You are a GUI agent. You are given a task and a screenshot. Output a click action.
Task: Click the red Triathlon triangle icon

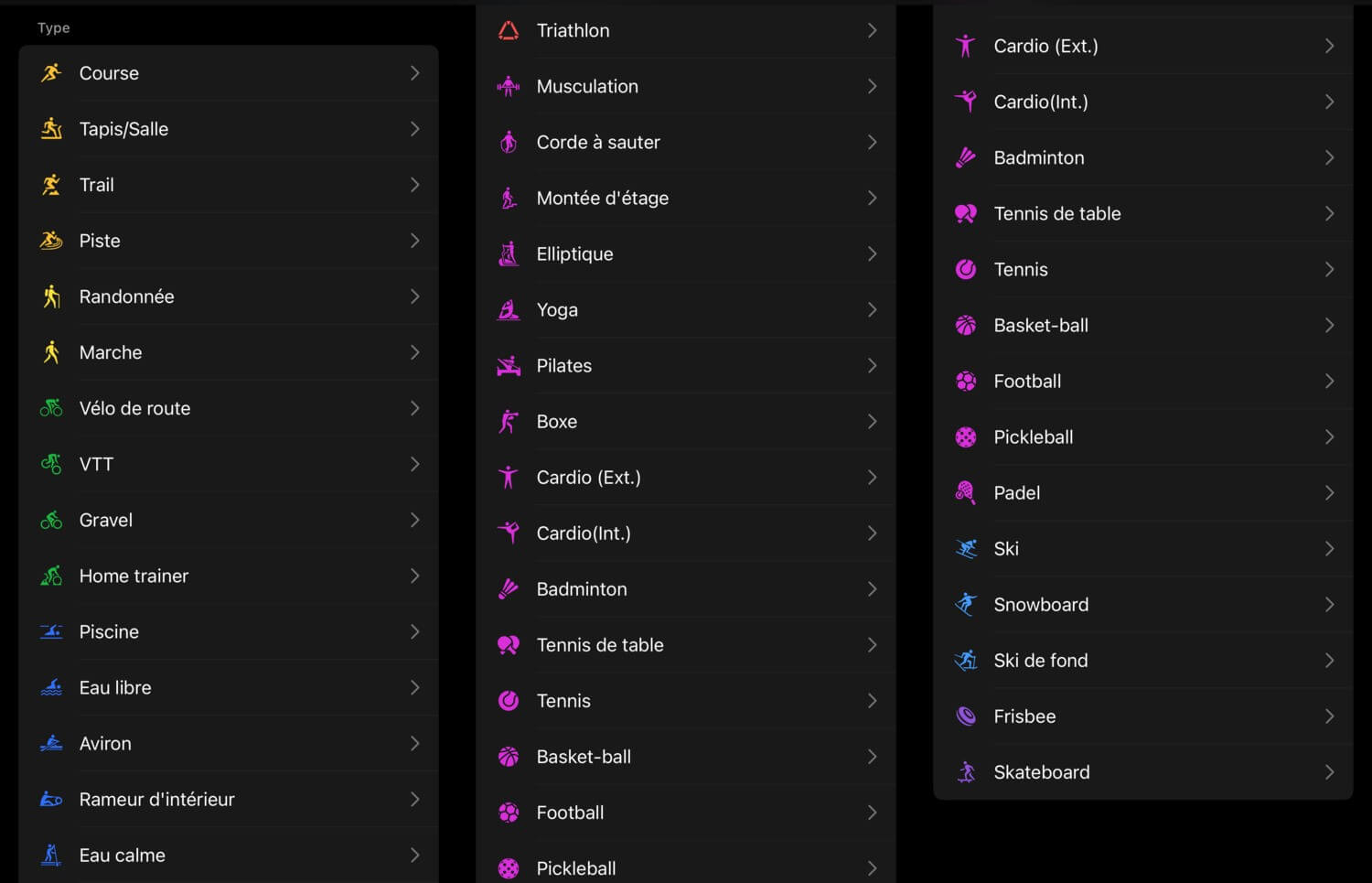coord(509,31)
